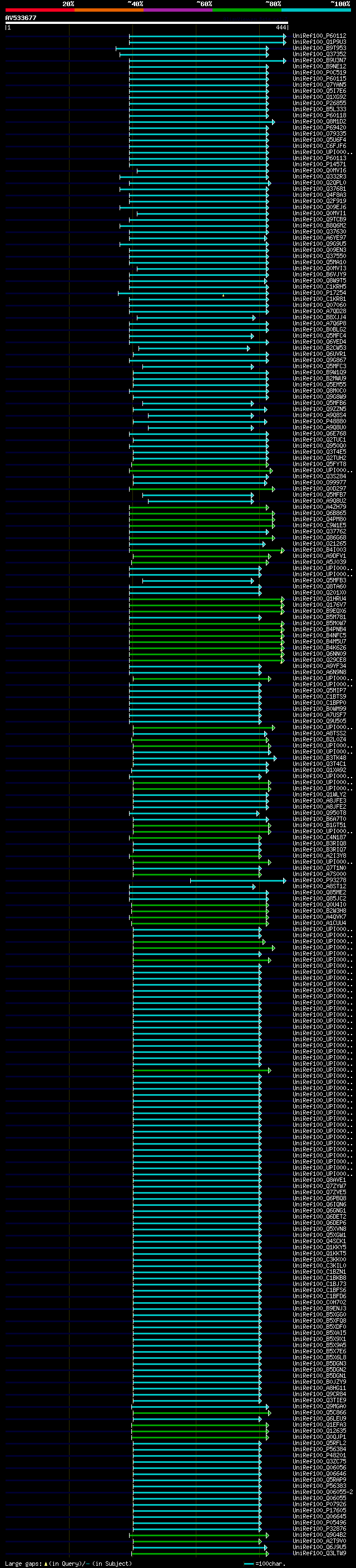Select hit UniRef100_A9YF34
356x1568 pixels.
tap(319, 666)
